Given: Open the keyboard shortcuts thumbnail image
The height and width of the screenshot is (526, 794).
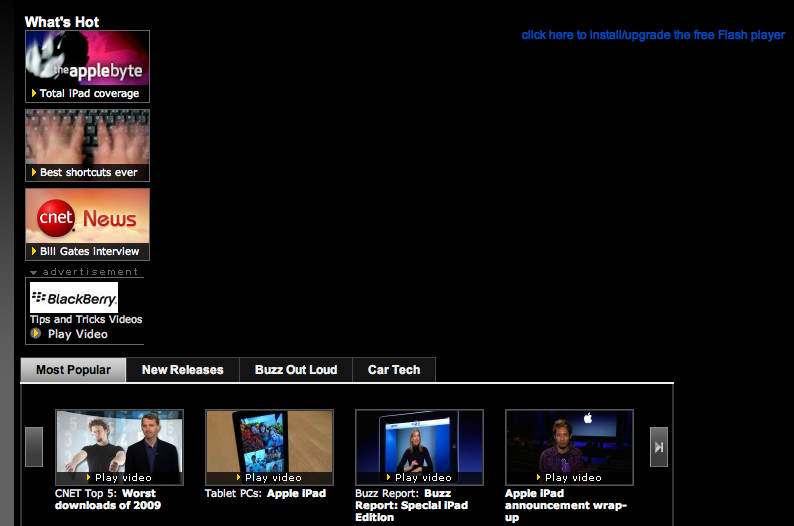Looking at the screenshot, I should [x=87, y=137].
